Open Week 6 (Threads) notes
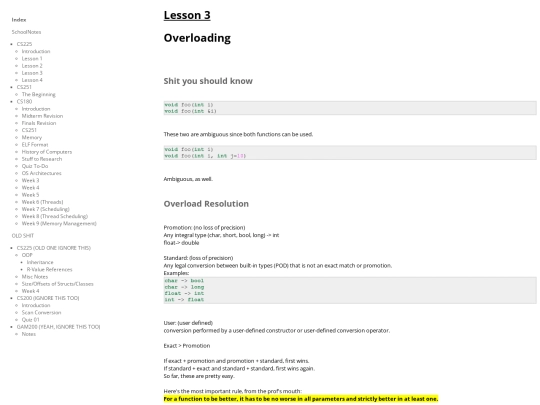Image resolution: width=540 pixels, height=405 pixels. (42, 202)
